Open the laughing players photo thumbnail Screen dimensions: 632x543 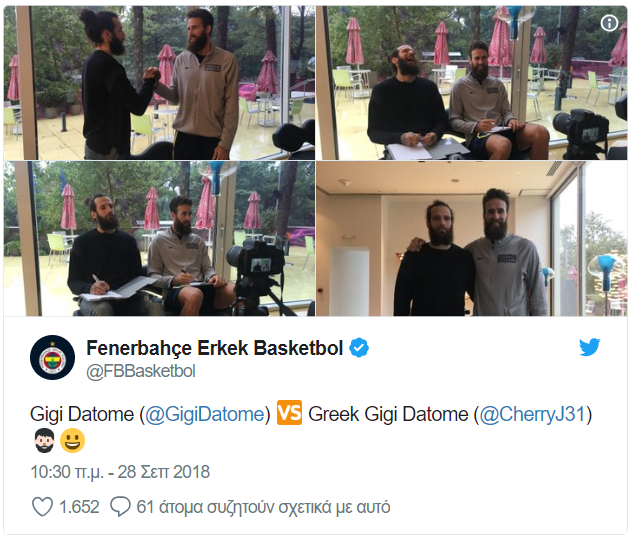pyautogui.click(x=472, y=83)
